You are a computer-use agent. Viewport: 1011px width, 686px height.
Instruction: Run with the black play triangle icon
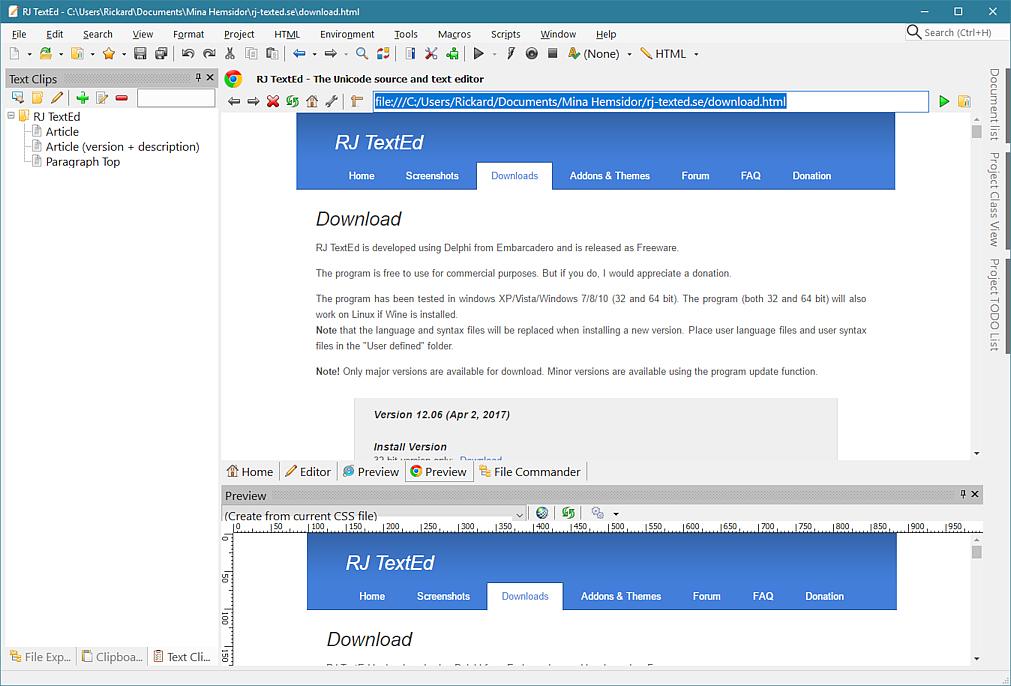[478, 54]
